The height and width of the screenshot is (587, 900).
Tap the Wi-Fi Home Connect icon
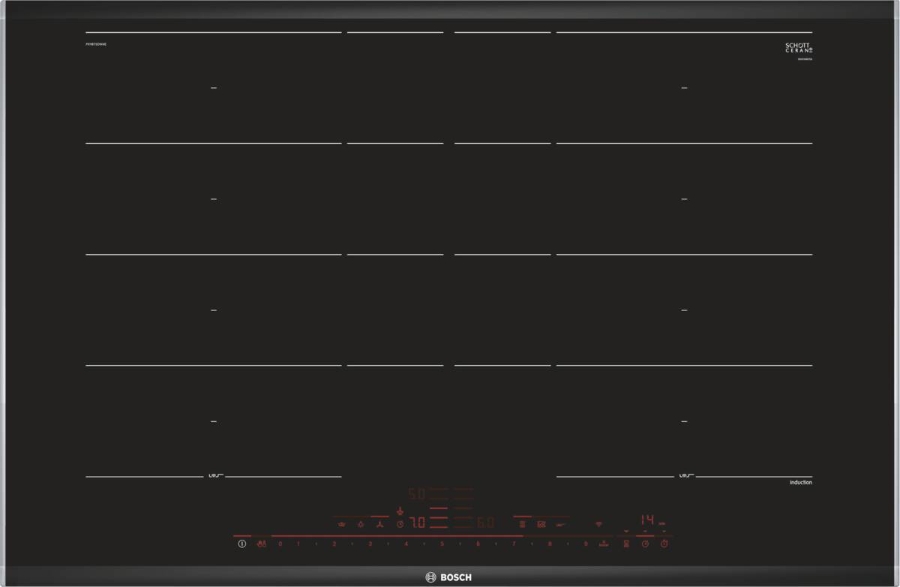(599, 524)
